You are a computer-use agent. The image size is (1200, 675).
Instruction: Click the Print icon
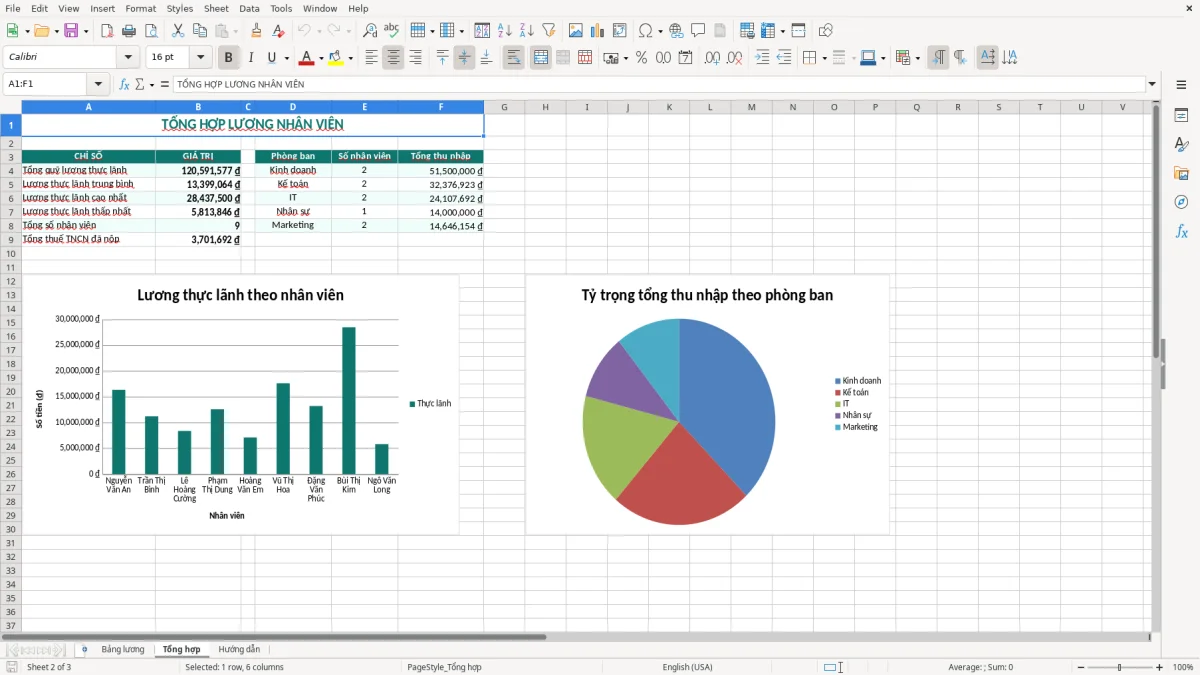tap(128, 31)
